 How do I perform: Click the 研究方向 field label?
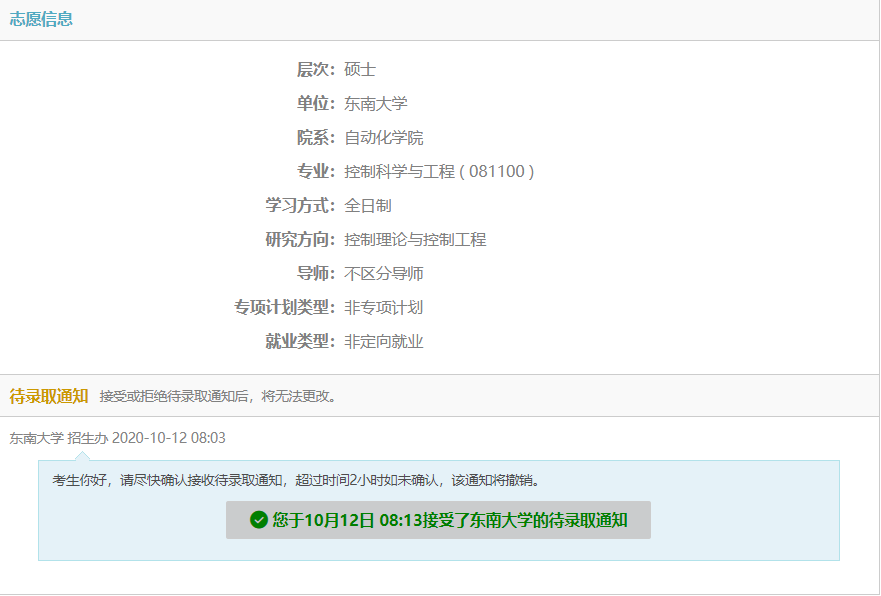[300, 240]
